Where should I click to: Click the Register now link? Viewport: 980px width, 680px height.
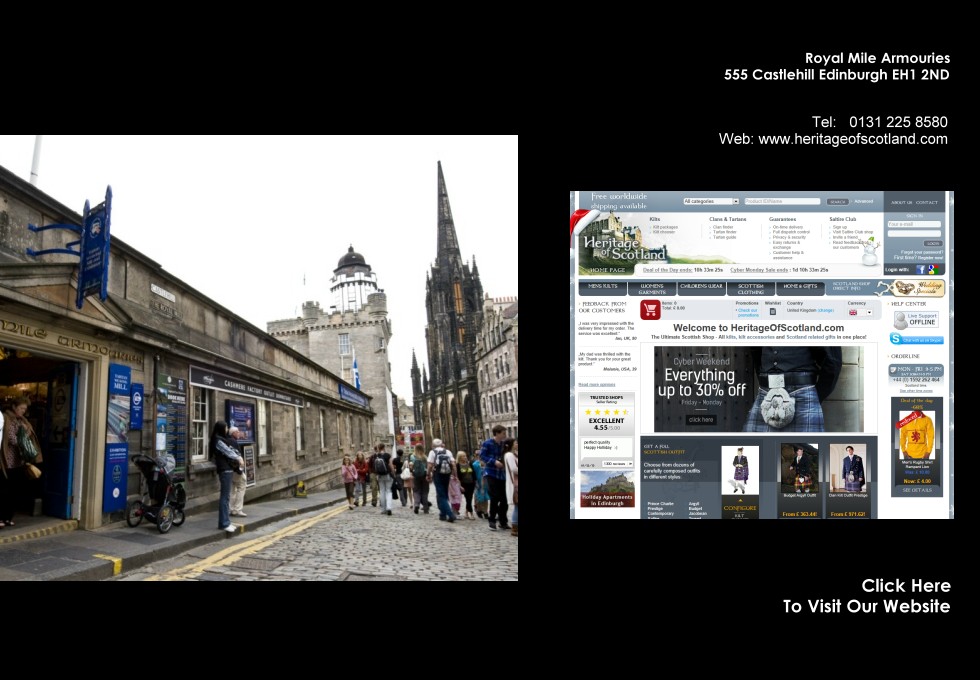[x=930, y=258]
